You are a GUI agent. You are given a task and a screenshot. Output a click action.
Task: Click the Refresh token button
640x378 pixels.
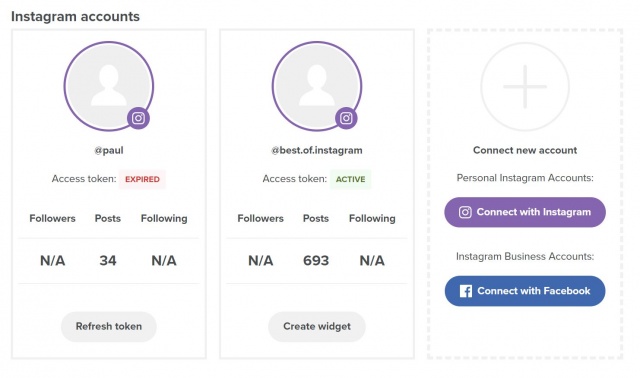[109, 327]
